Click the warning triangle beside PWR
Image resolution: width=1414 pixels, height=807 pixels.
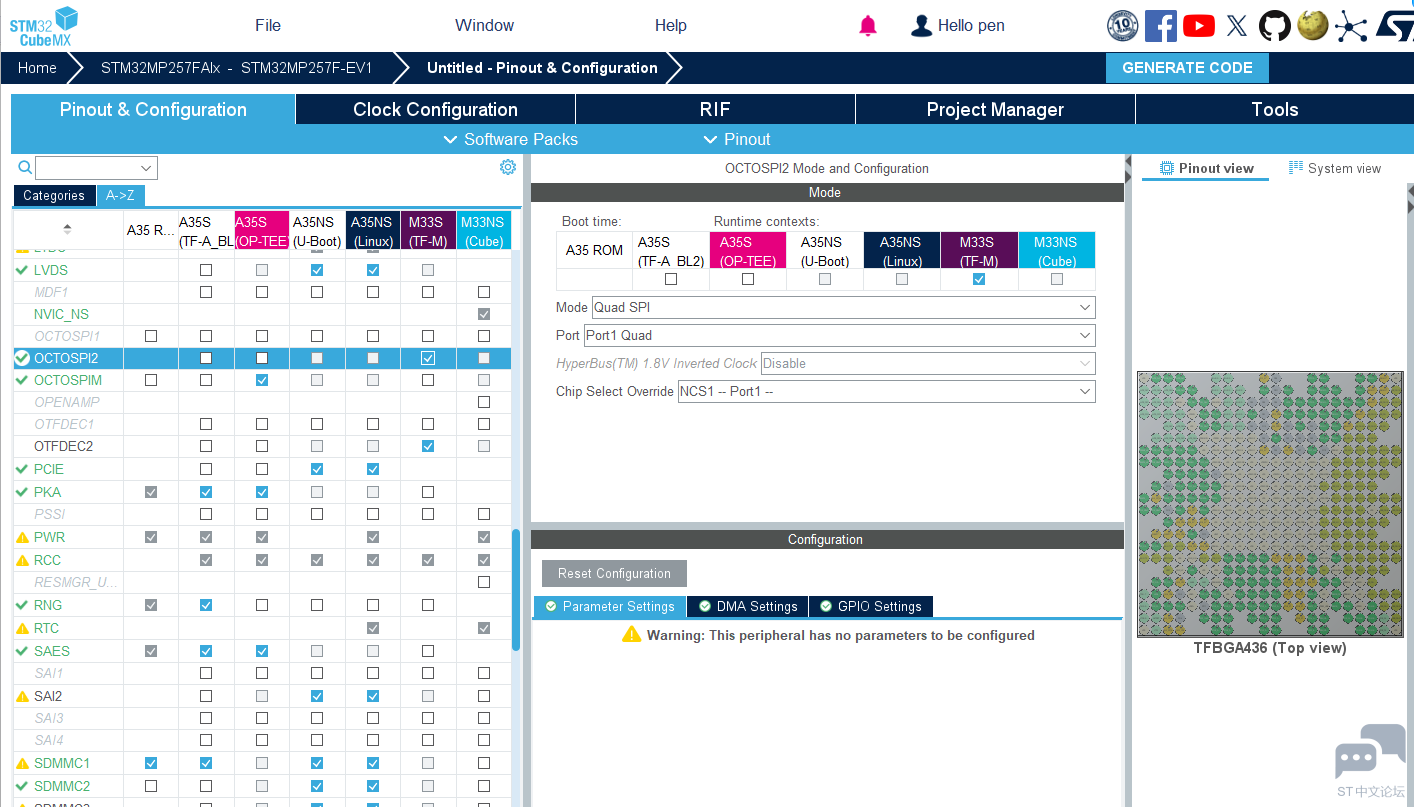click(x=22, y=537)
